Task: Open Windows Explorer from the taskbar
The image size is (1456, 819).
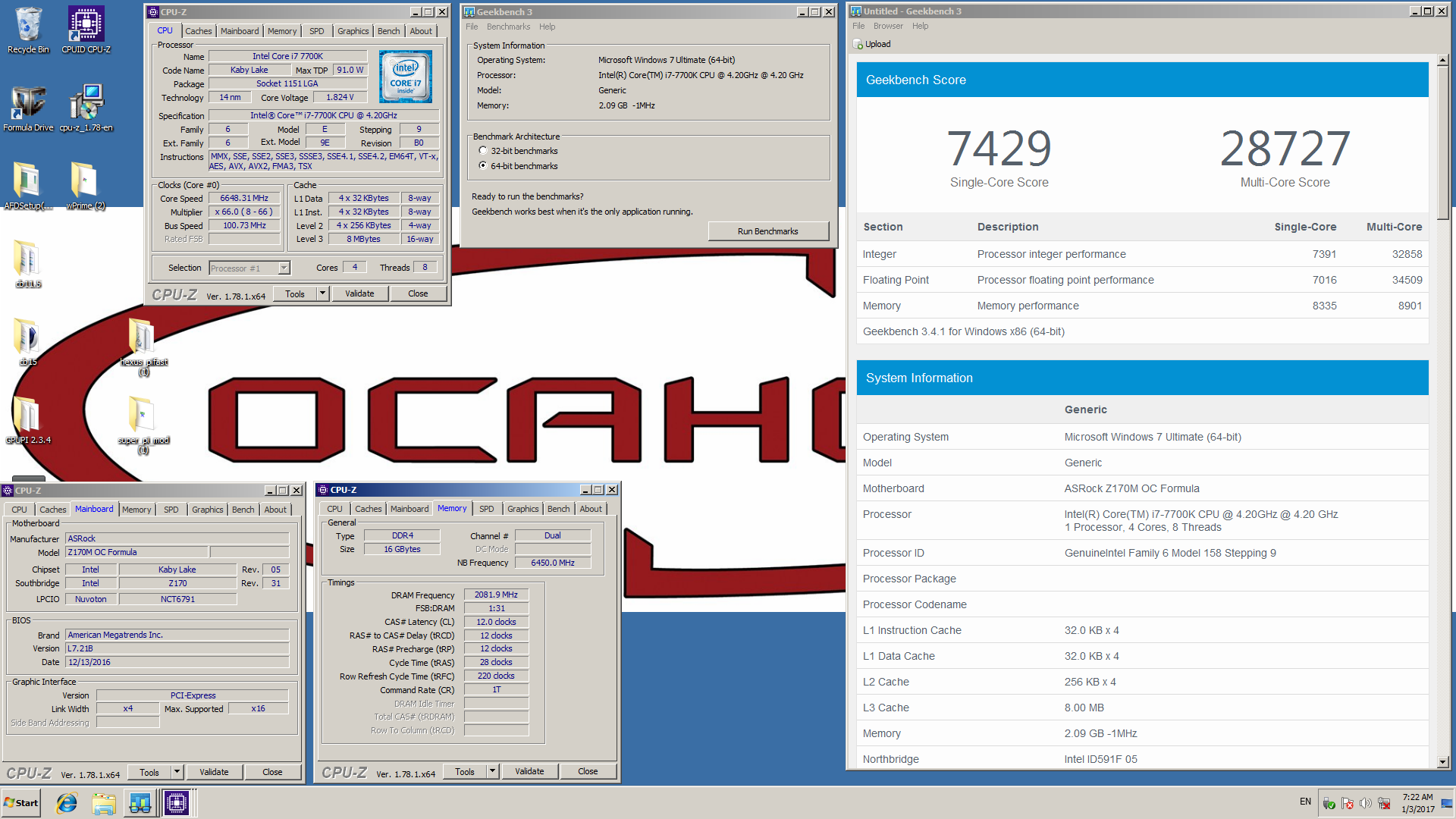Action: [x=104, y=803]
